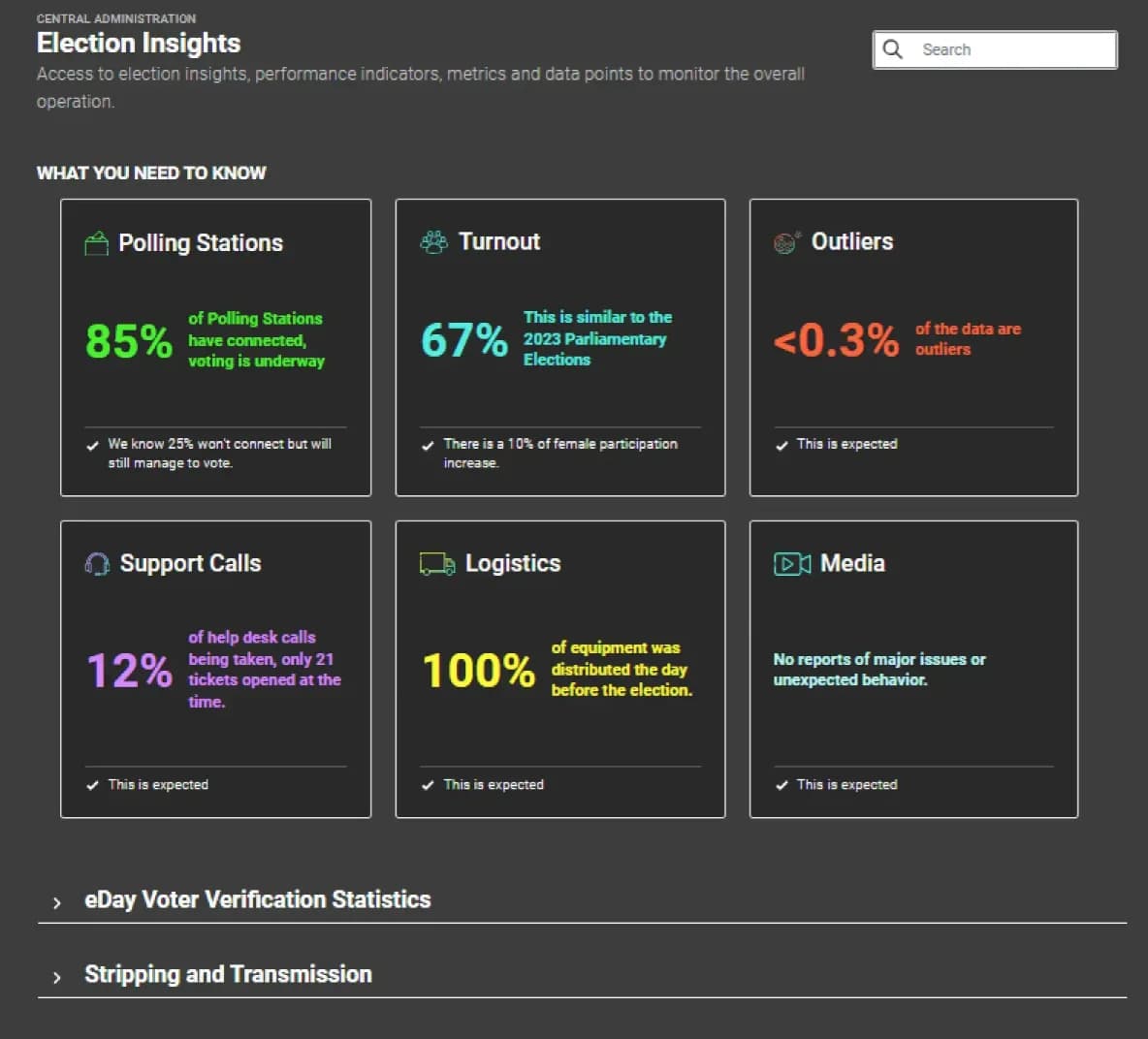1148x1039 pixels.
Task: Click the Media video camera icon
Action: [792, 564]
